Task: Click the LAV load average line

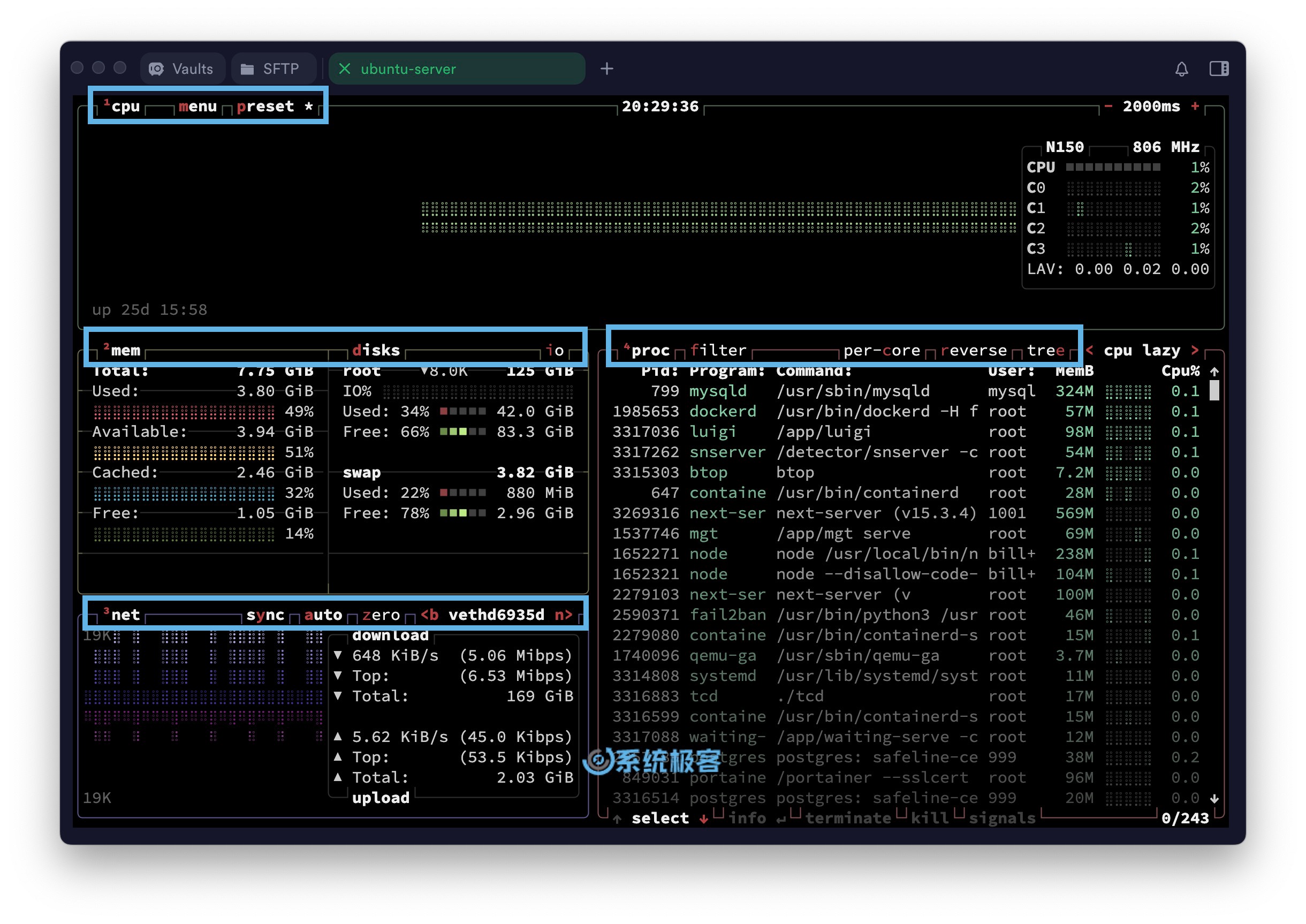Action: point(1118,269)
